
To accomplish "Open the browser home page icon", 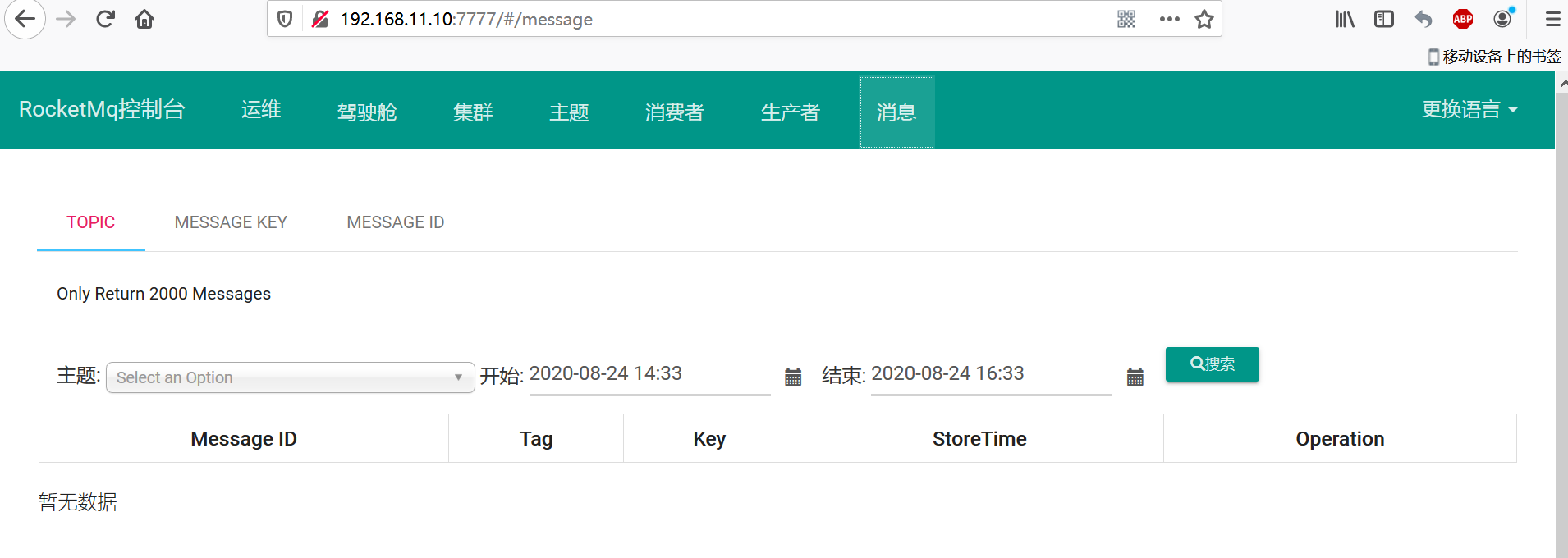I will pyautogui.click(x=144, y=19).
